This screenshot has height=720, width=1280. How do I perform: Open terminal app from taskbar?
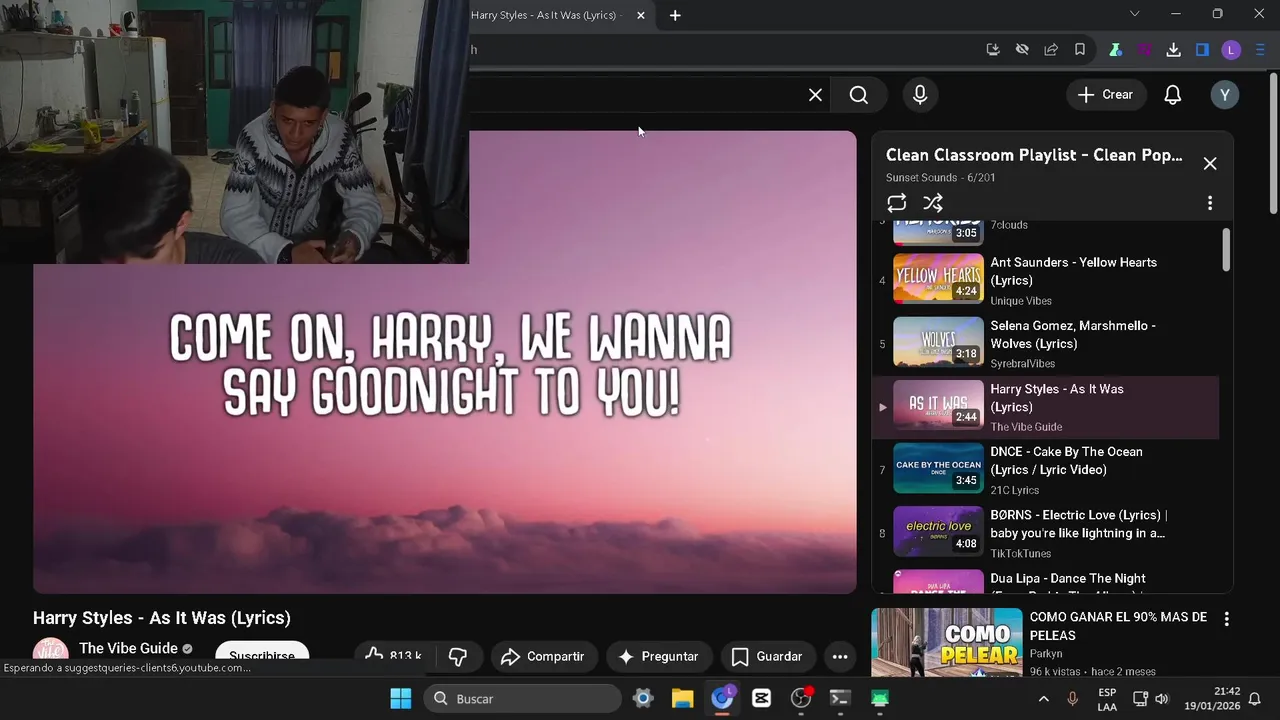(840, 698)
